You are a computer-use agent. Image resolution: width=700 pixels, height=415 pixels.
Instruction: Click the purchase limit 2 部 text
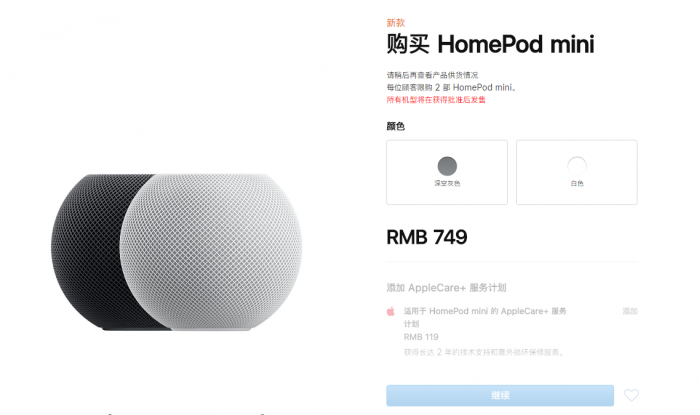point(451,87)
